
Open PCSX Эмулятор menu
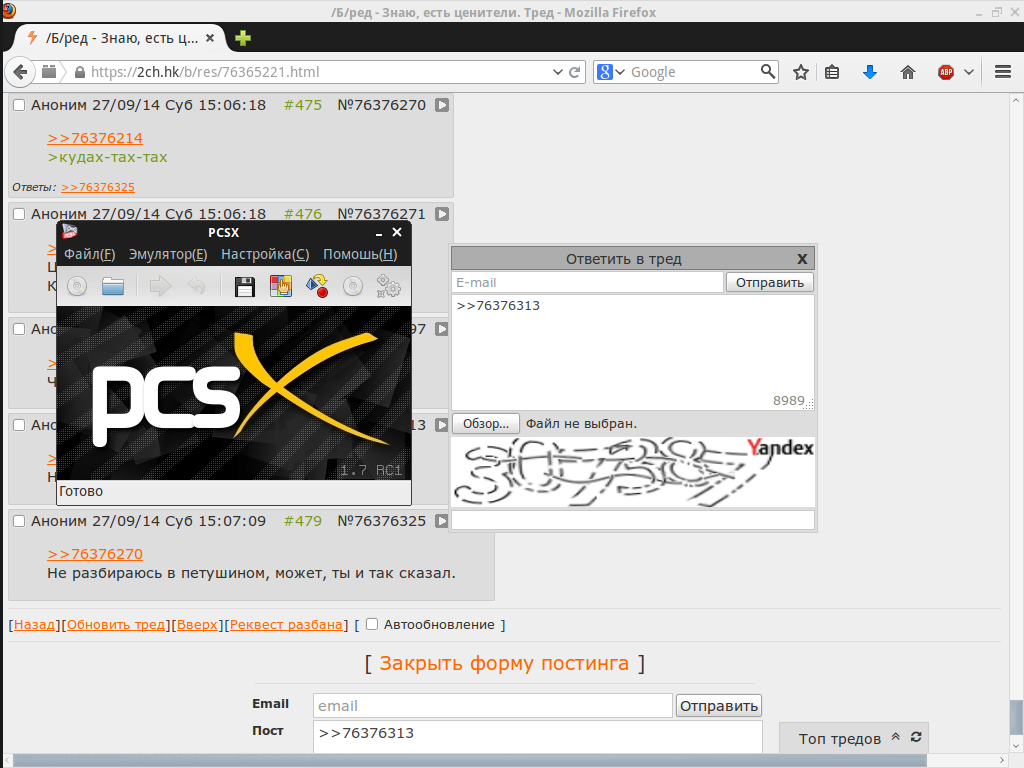(168, 254)
